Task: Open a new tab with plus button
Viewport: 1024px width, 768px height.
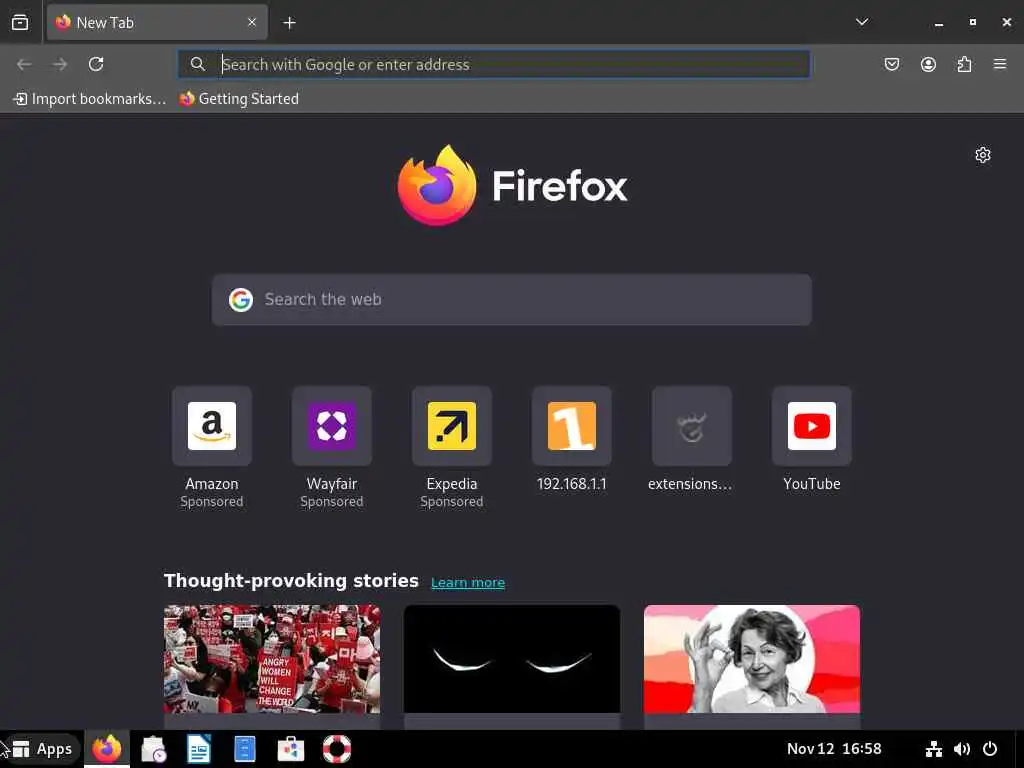Action: coord(289,23)
